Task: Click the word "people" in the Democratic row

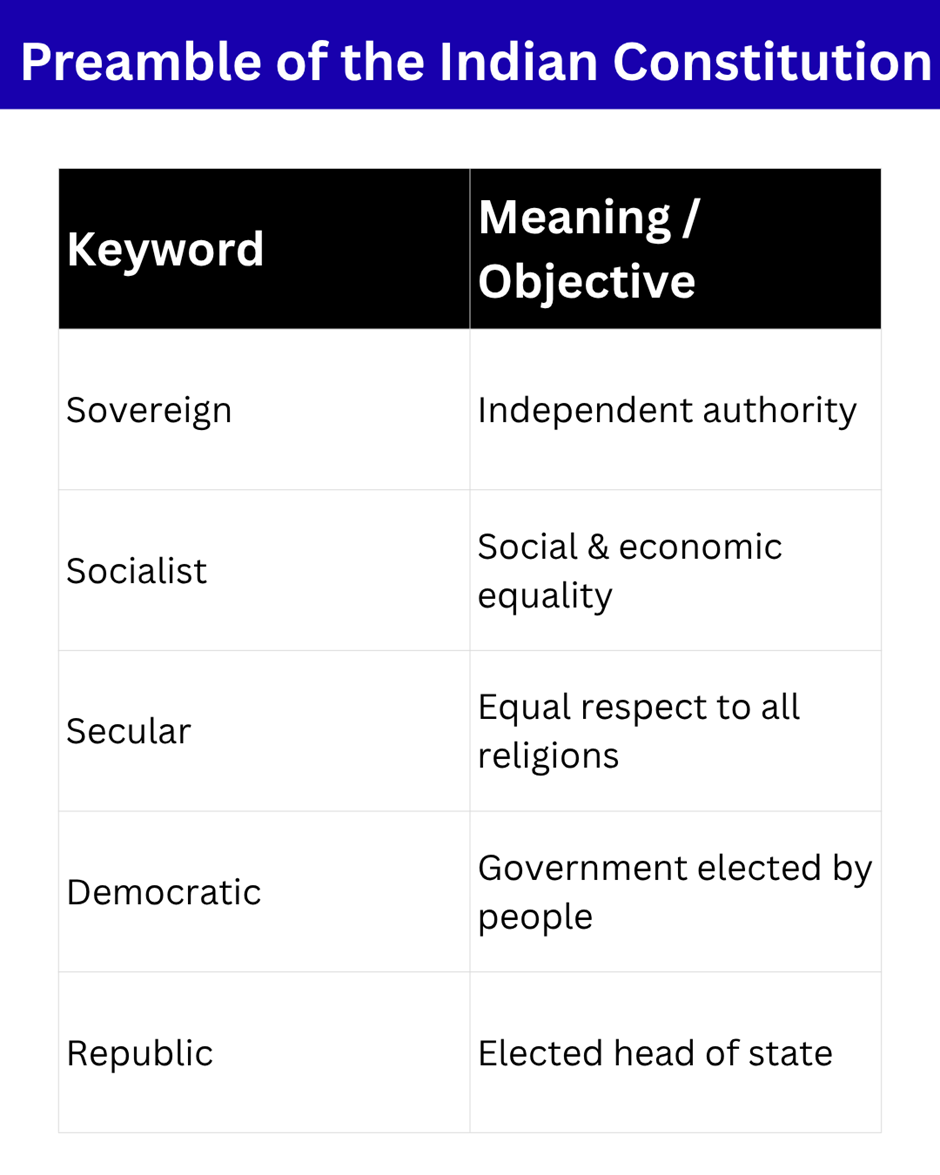Action: (x=535, y=918)
